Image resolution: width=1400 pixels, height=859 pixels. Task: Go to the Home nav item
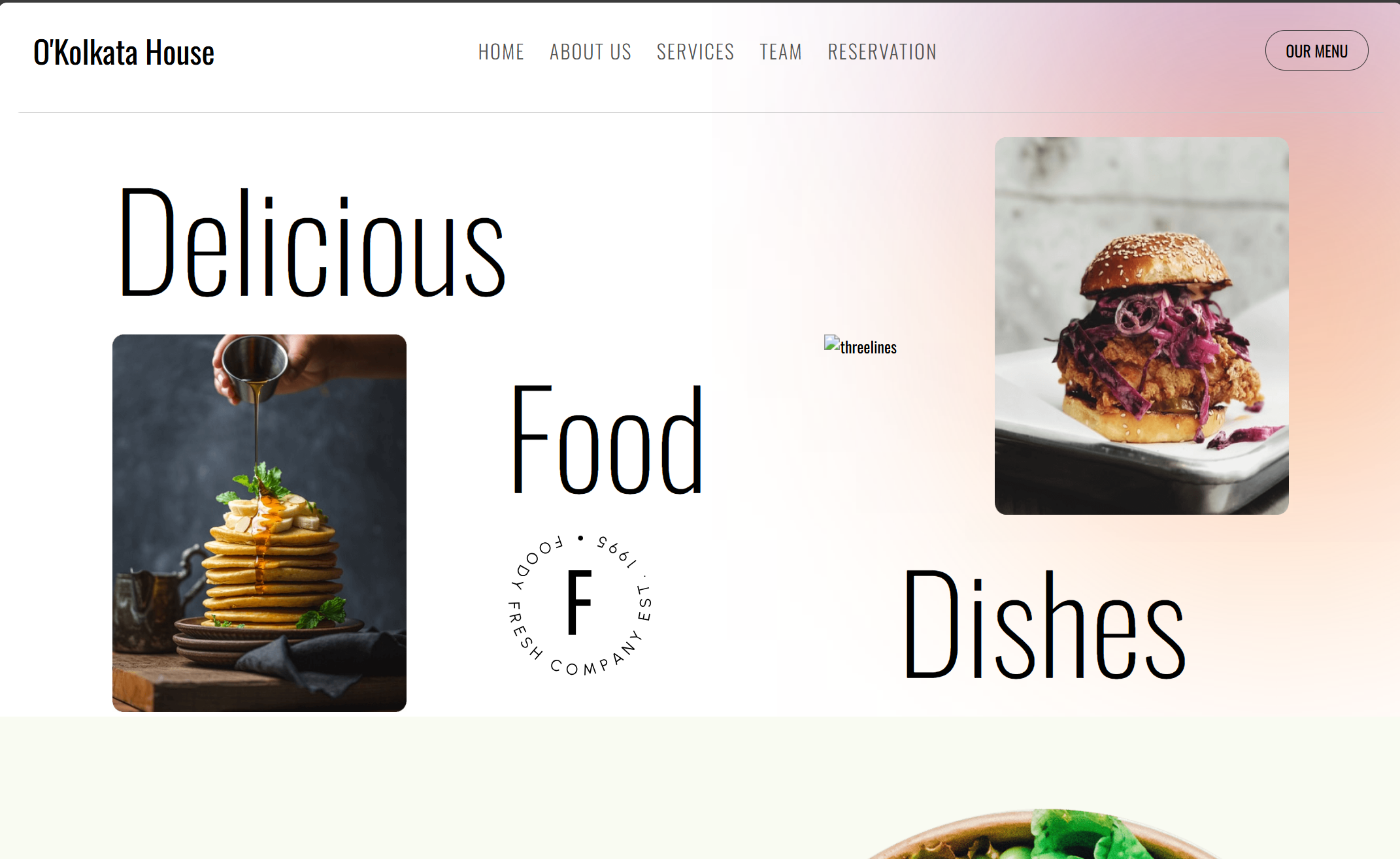[x=501, y=52]
